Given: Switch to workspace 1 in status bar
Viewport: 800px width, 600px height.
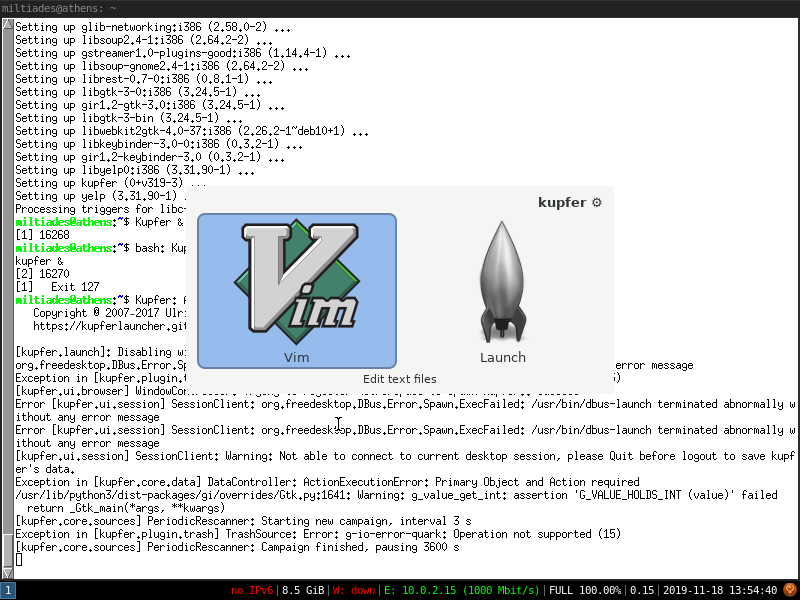Looking at the screenshot, I should coord(8,591).
